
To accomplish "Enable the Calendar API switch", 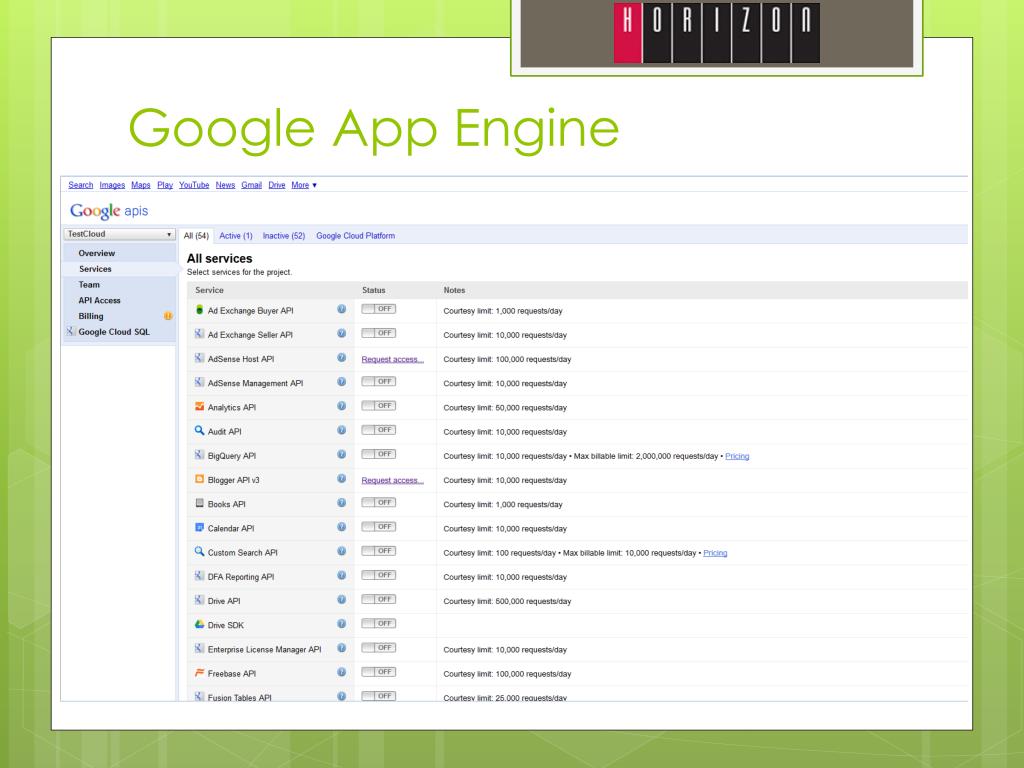I will click(x=379, y=526).
